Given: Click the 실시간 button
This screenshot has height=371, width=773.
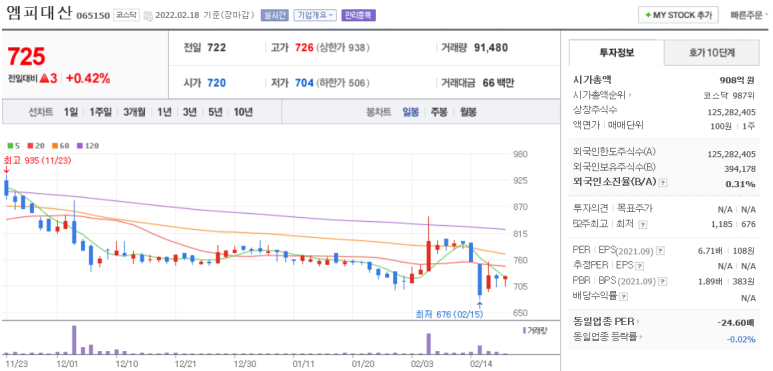Looking at the screenshot, I should coord(275,15).
